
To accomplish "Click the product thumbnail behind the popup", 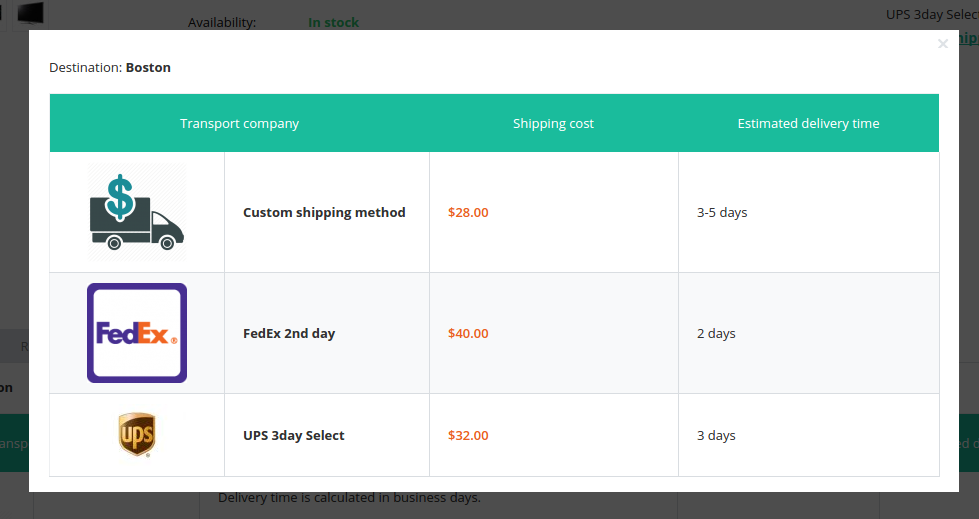I will click(x=31, y=13).
